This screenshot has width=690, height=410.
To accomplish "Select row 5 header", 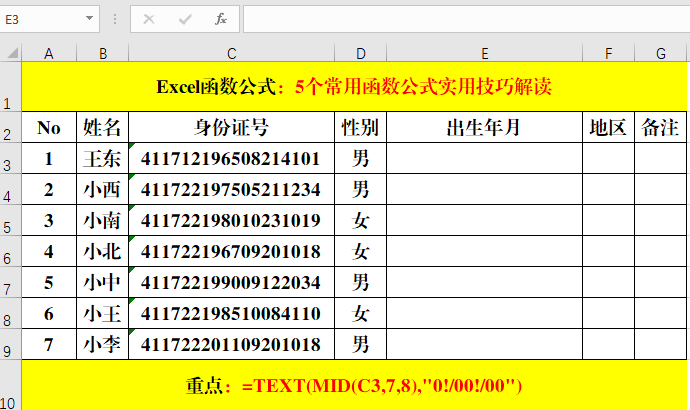I will point(11,220).
